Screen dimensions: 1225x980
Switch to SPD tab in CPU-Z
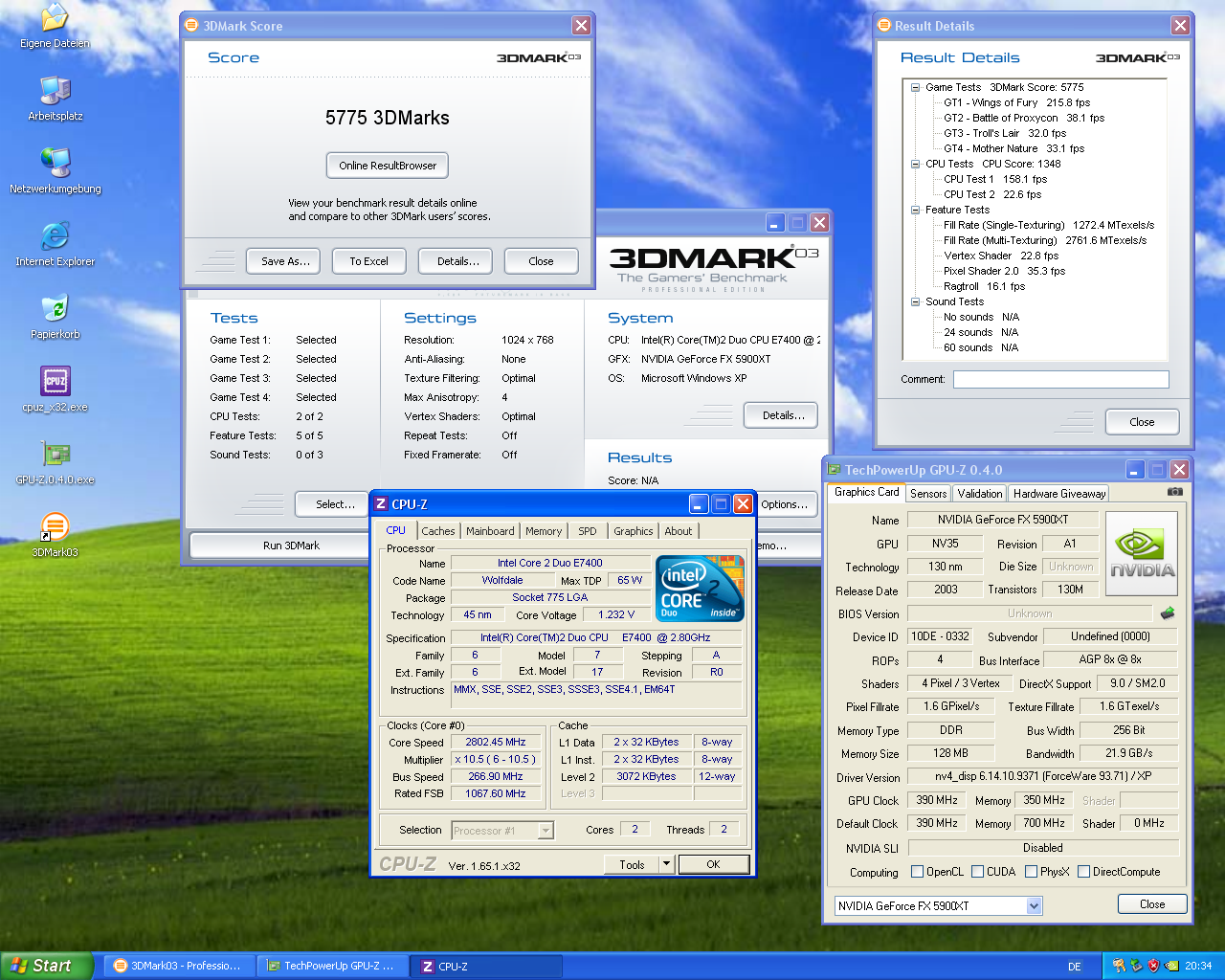point(588,531)
